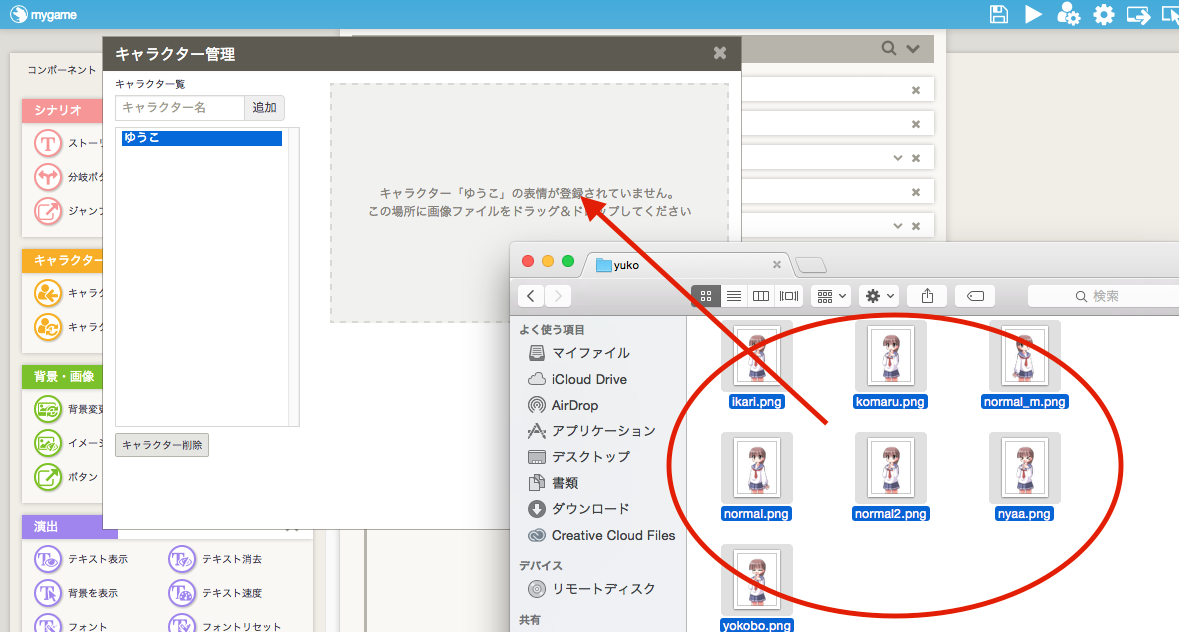Switch Finder to cover flow view
The height and width of the screenshot is (632, 1179).
point(789,296)
